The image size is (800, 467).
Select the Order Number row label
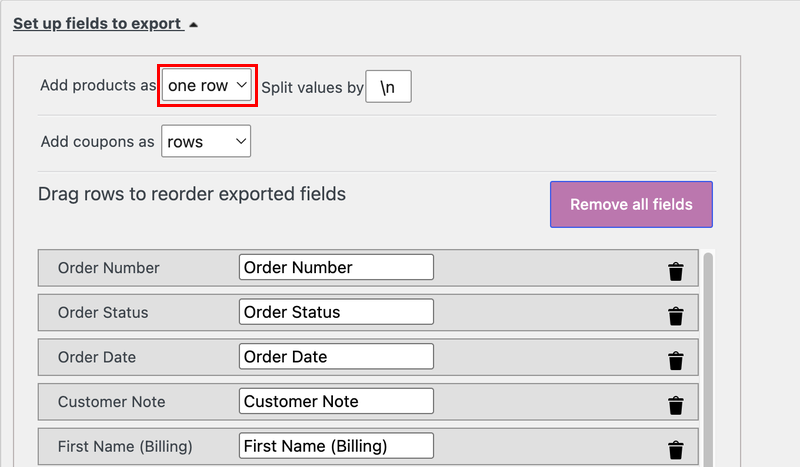109,268
